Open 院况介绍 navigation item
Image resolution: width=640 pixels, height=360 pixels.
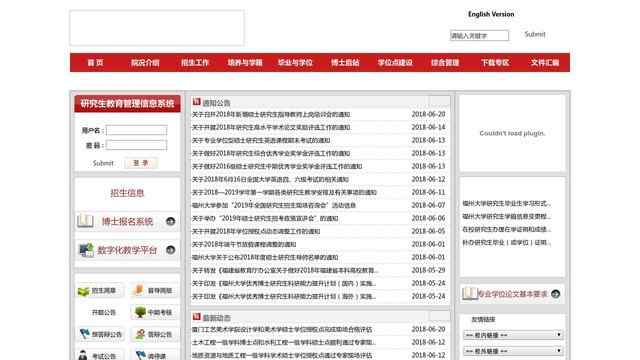pyautogui.click(x=145, y=62)
